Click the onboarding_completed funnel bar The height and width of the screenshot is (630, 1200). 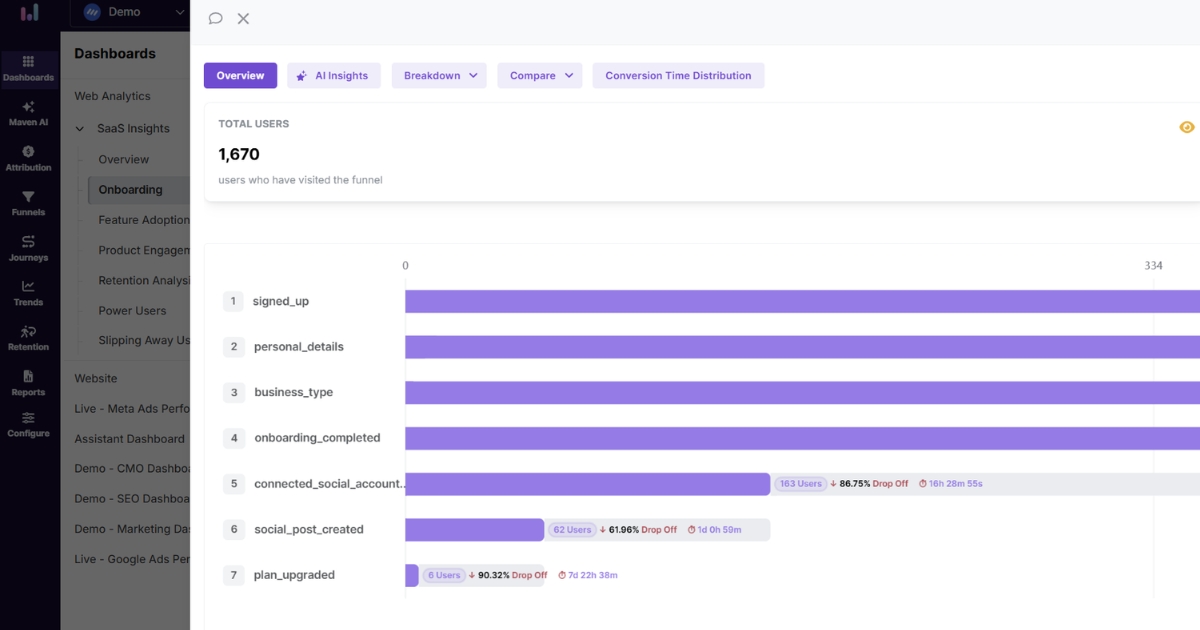[802, 438]
